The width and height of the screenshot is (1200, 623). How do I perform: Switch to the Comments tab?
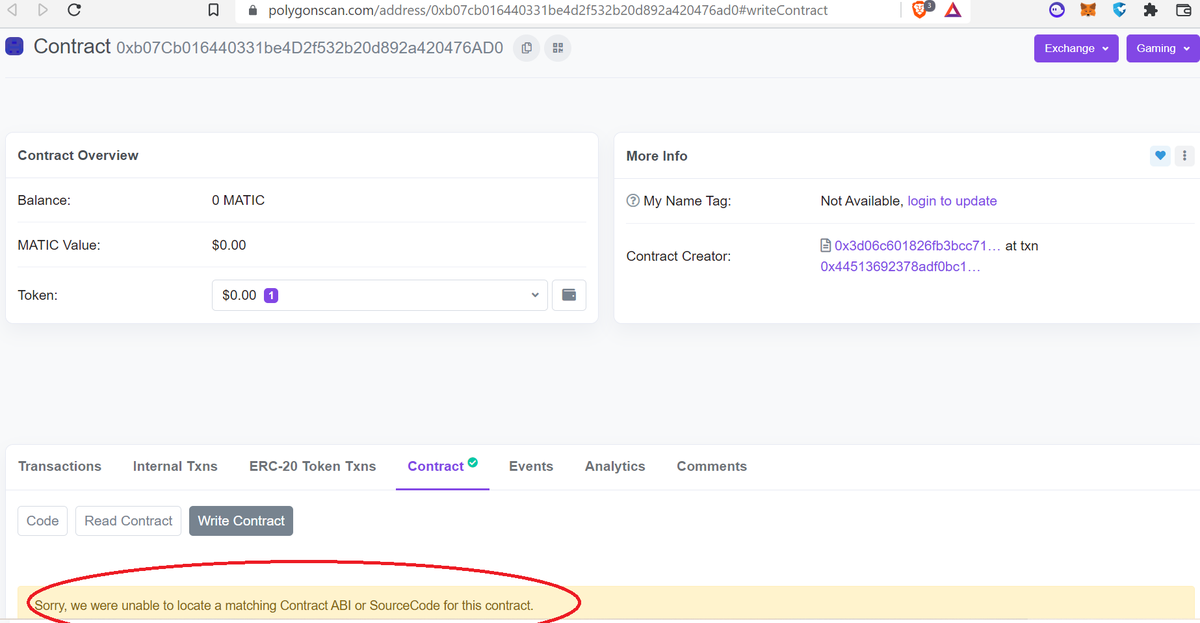(x=712, y=466)
